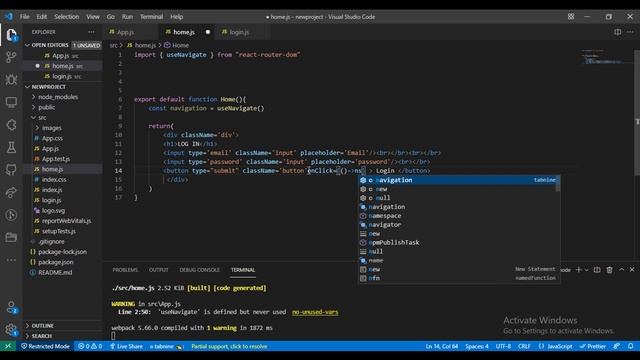The image size is (640, 360).
Task: Change the CRLF line ending
Action: tap(524, 346)
